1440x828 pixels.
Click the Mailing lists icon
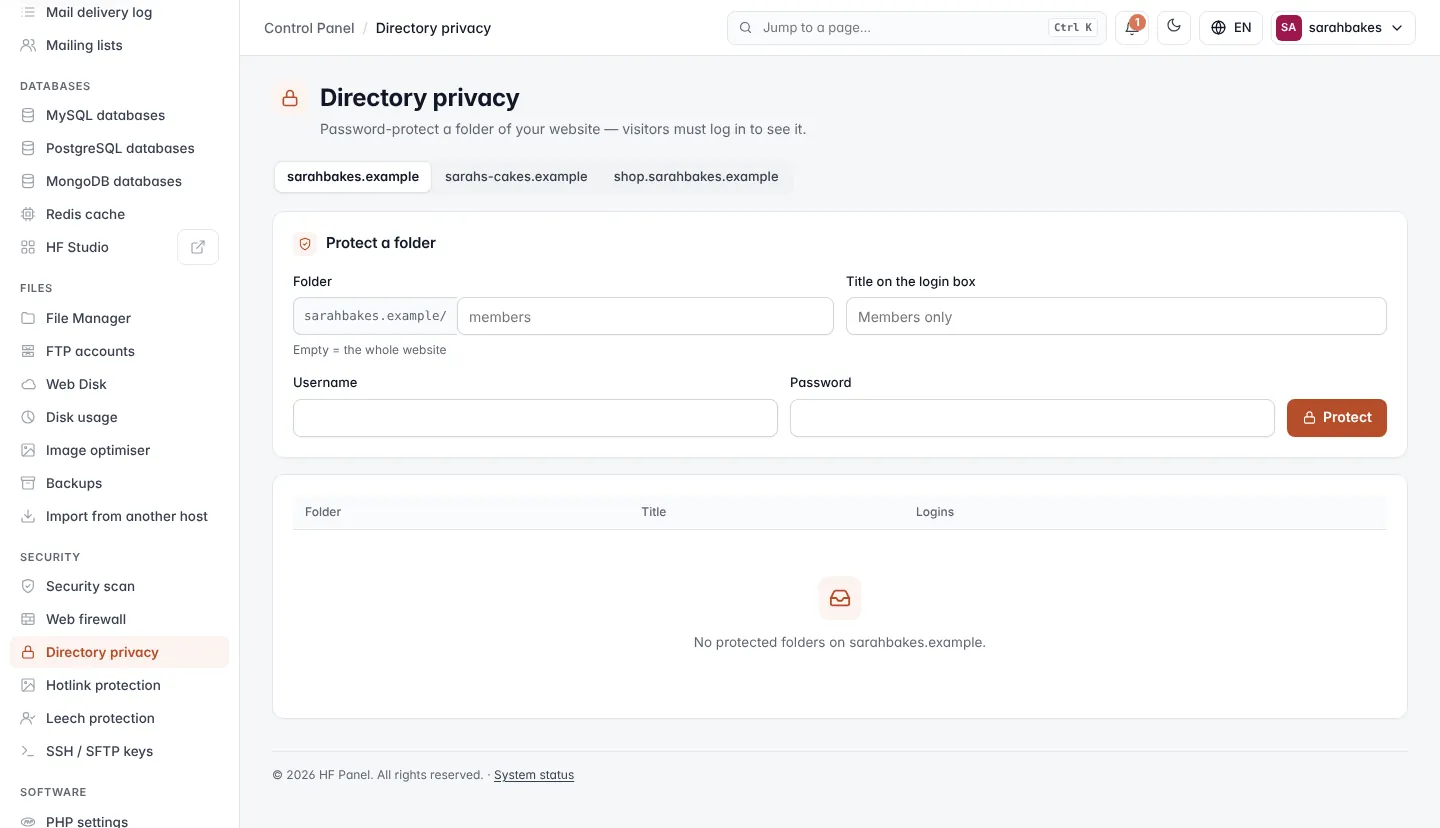28,45
